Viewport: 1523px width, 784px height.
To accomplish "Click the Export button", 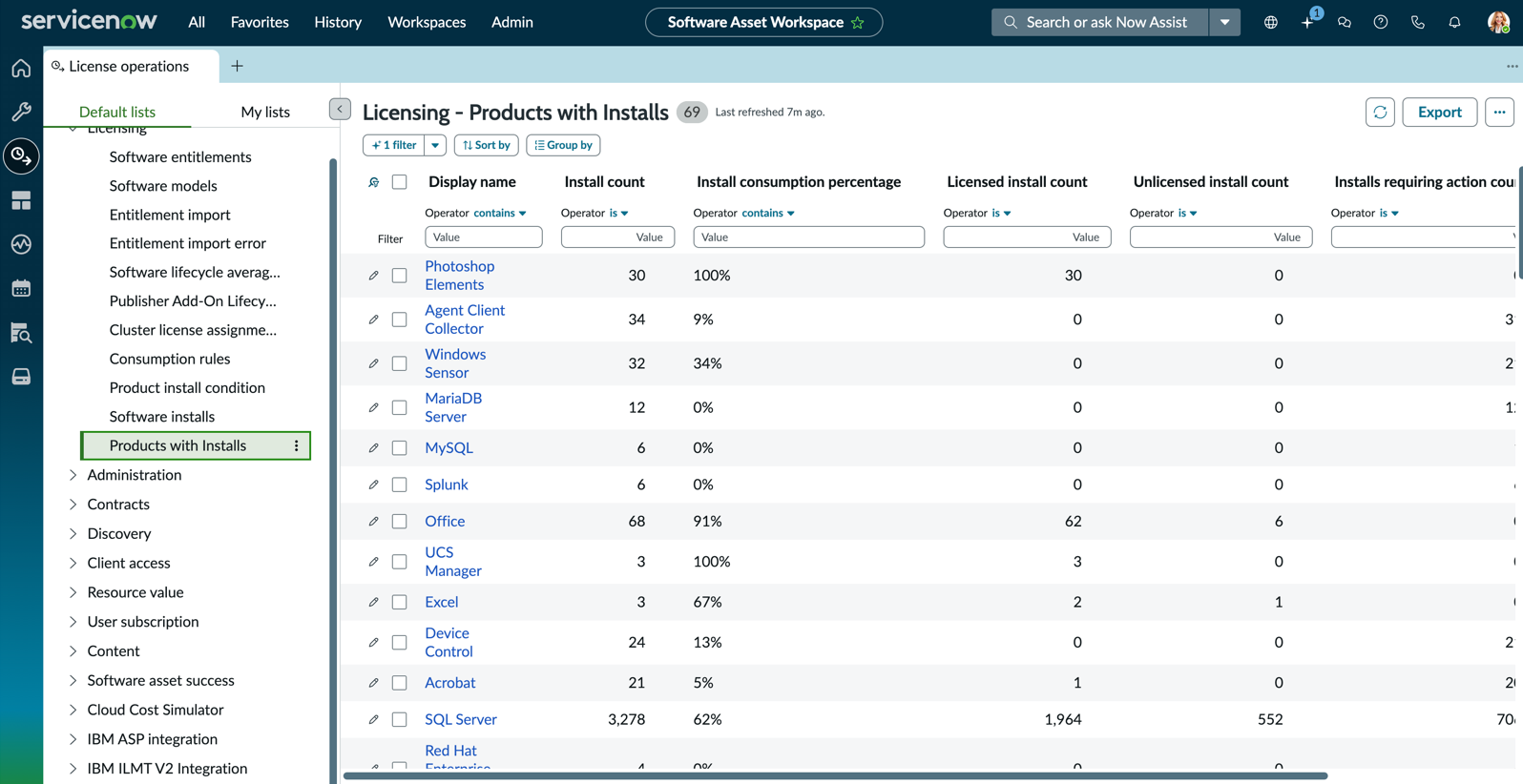I will point(1439,113).
